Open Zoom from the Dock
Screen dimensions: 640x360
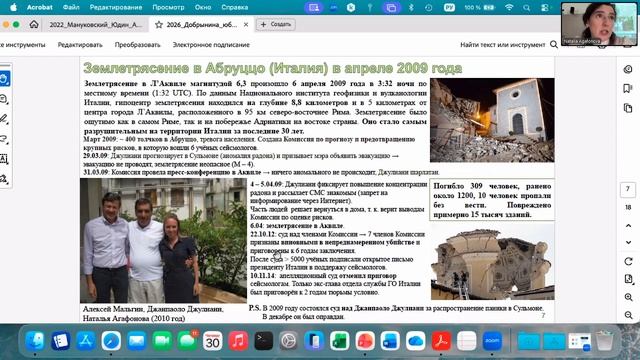(492, 341)
